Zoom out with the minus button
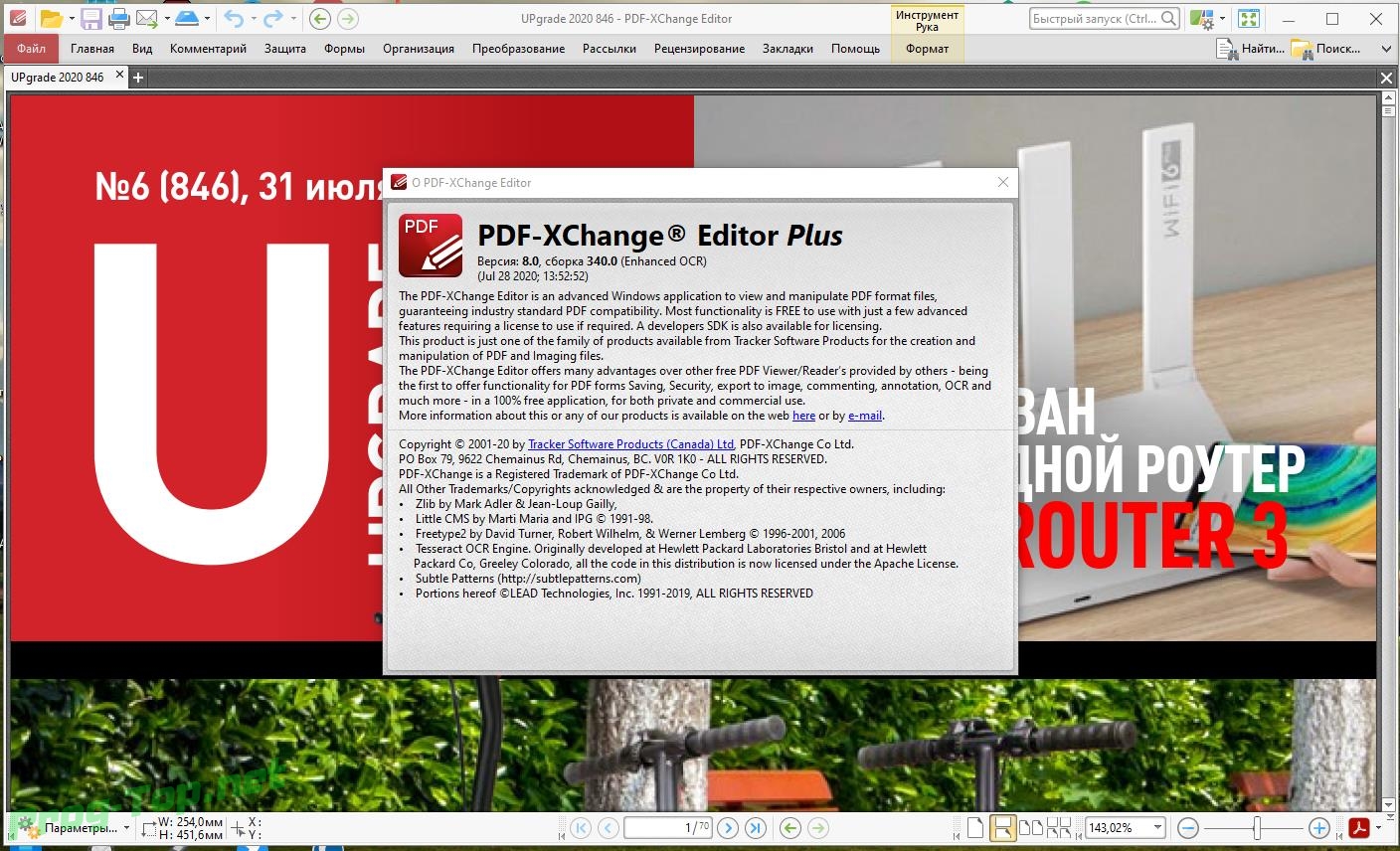 [x=1188, y=827]
